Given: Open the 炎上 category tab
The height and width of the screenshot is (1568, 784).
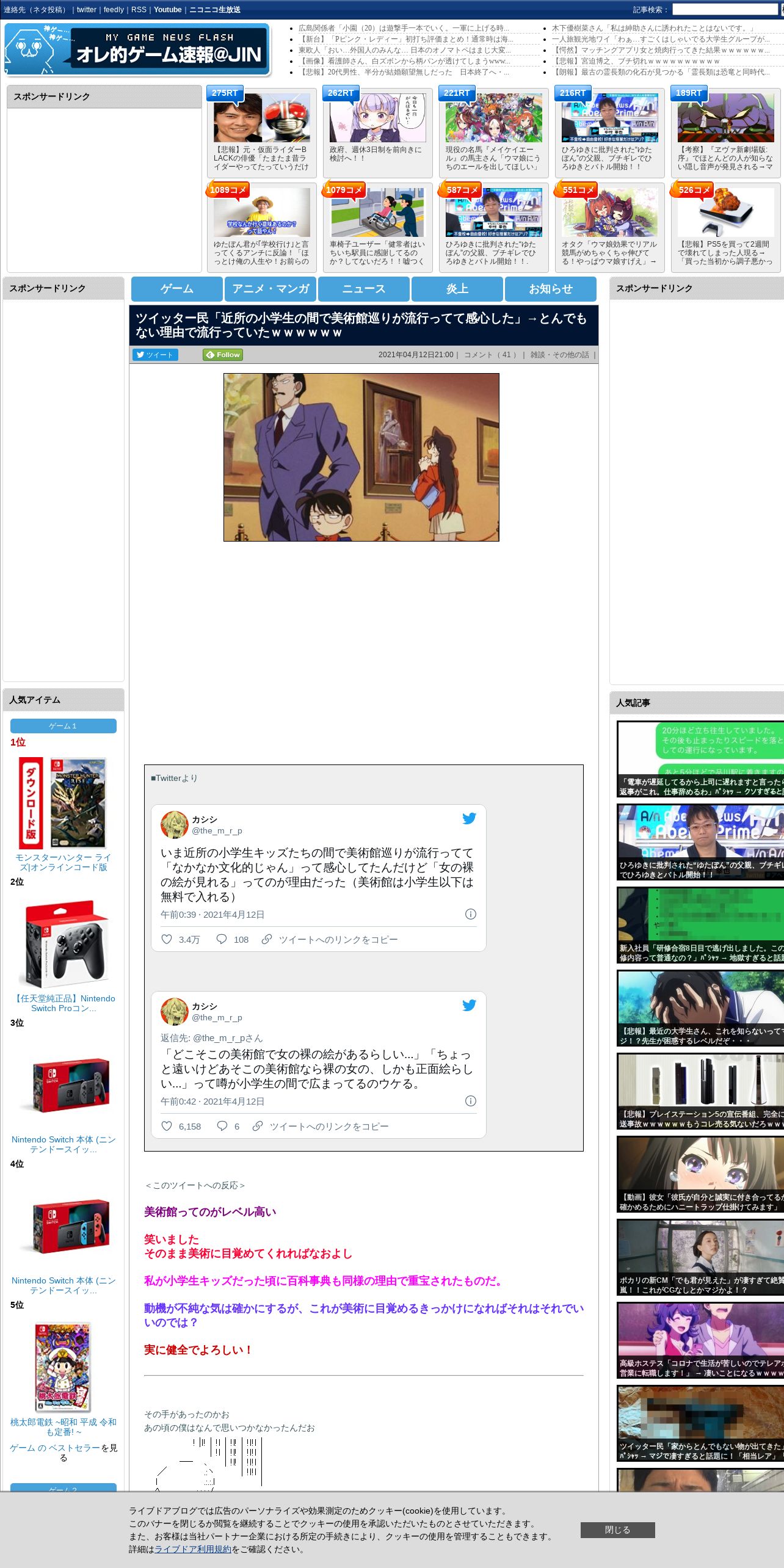Looking at the screenshot, I should pyautogui.click(x=457, y=289).
